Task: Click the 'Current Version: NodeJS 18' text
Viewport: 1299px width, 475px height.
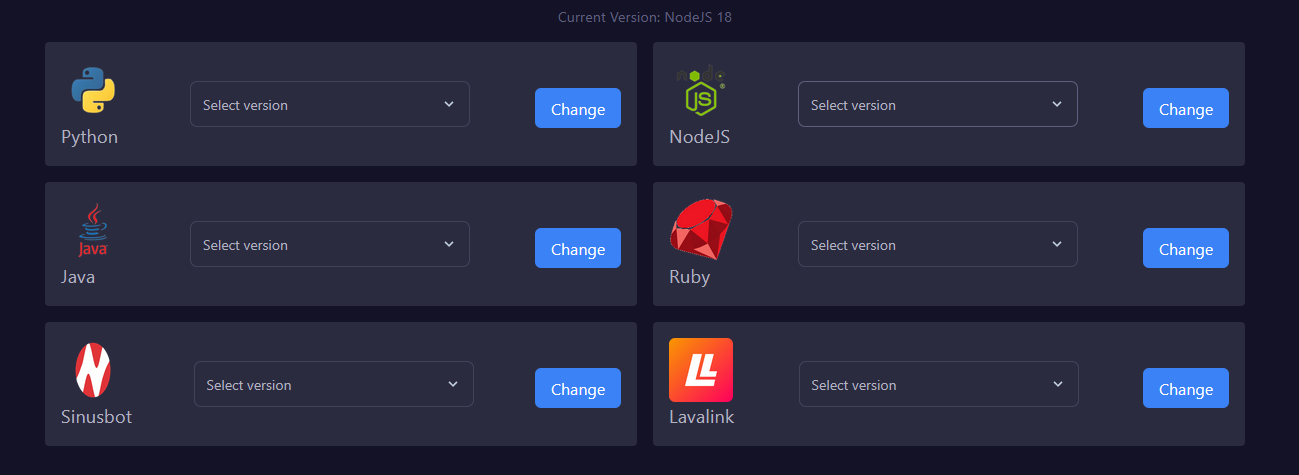Action: click(x=645, y=17)
